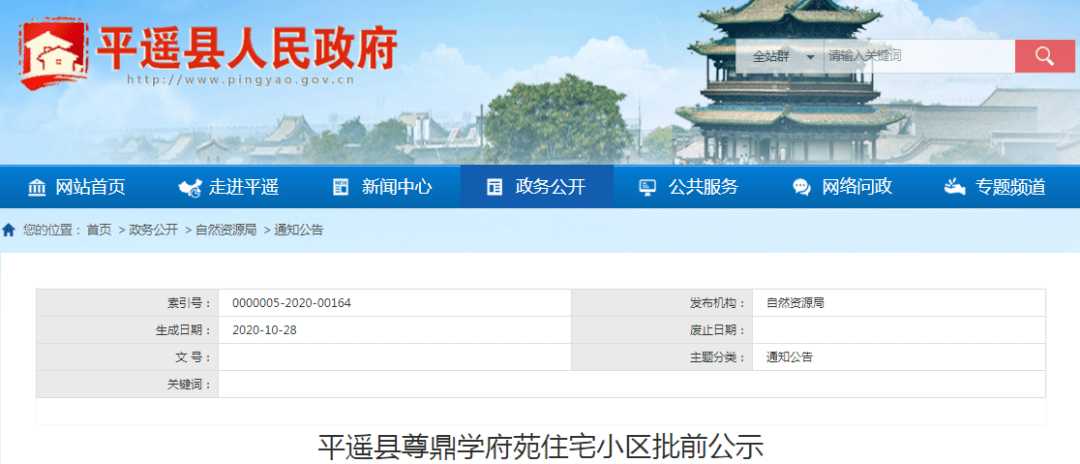Open the 新闻中心 navigation menu item

(397, 187)
